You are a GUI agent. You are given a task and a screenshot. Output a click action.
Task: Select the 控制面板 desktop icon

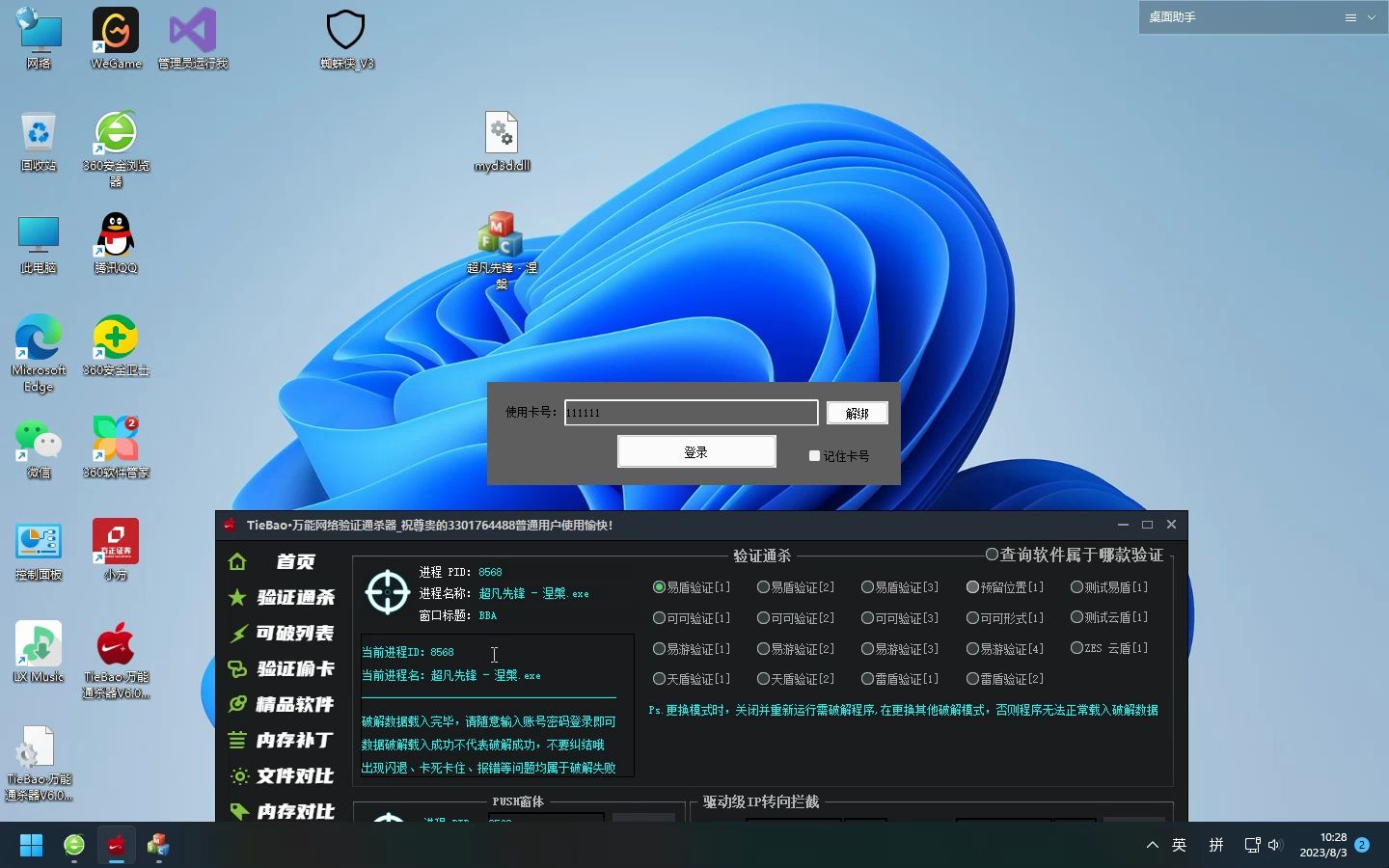click(39, 551)
